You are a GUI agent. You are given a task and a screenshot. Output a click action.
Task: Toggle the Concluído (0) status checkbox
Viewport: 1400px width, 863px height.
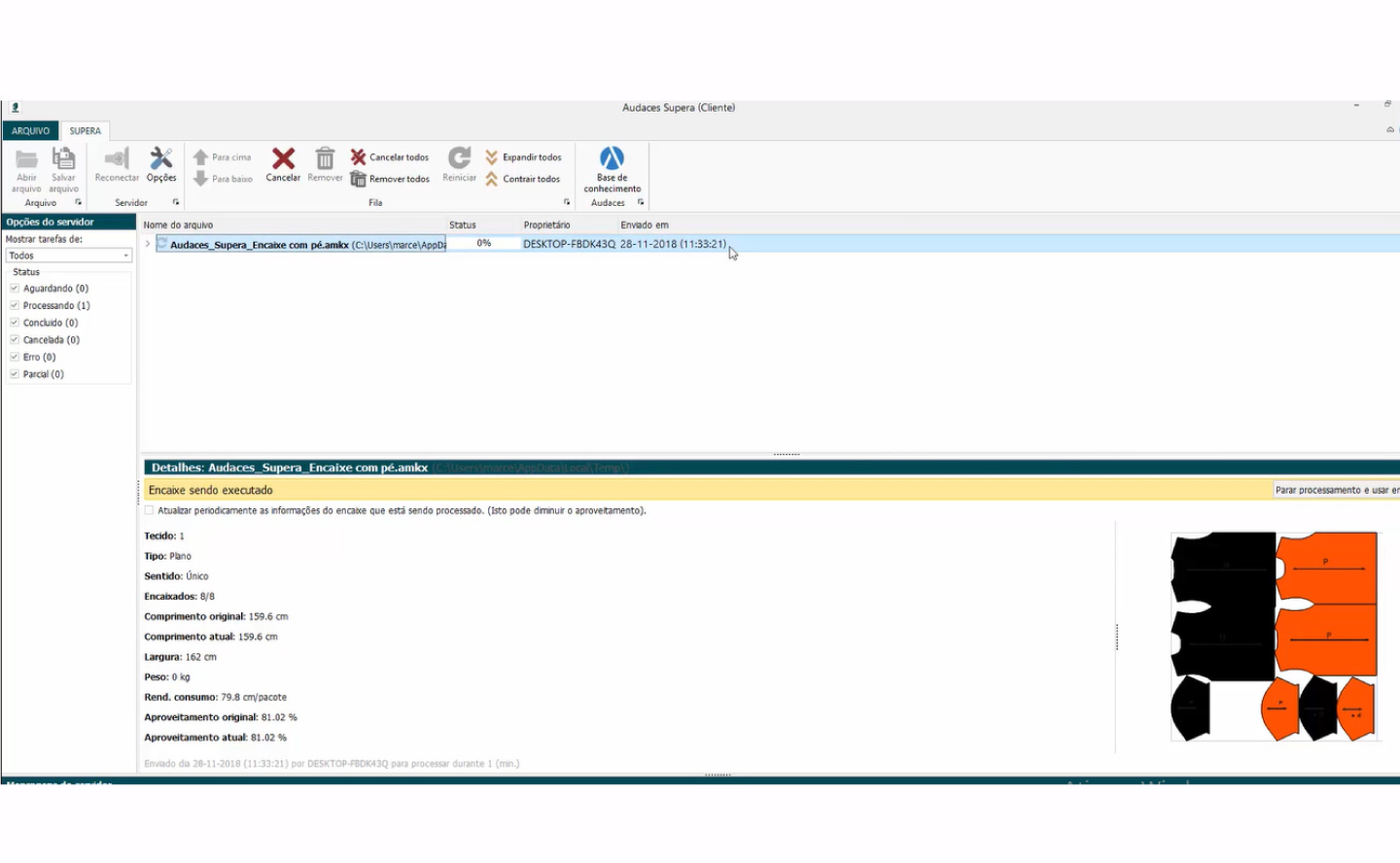pyautogui.click(x=15, y=323)
